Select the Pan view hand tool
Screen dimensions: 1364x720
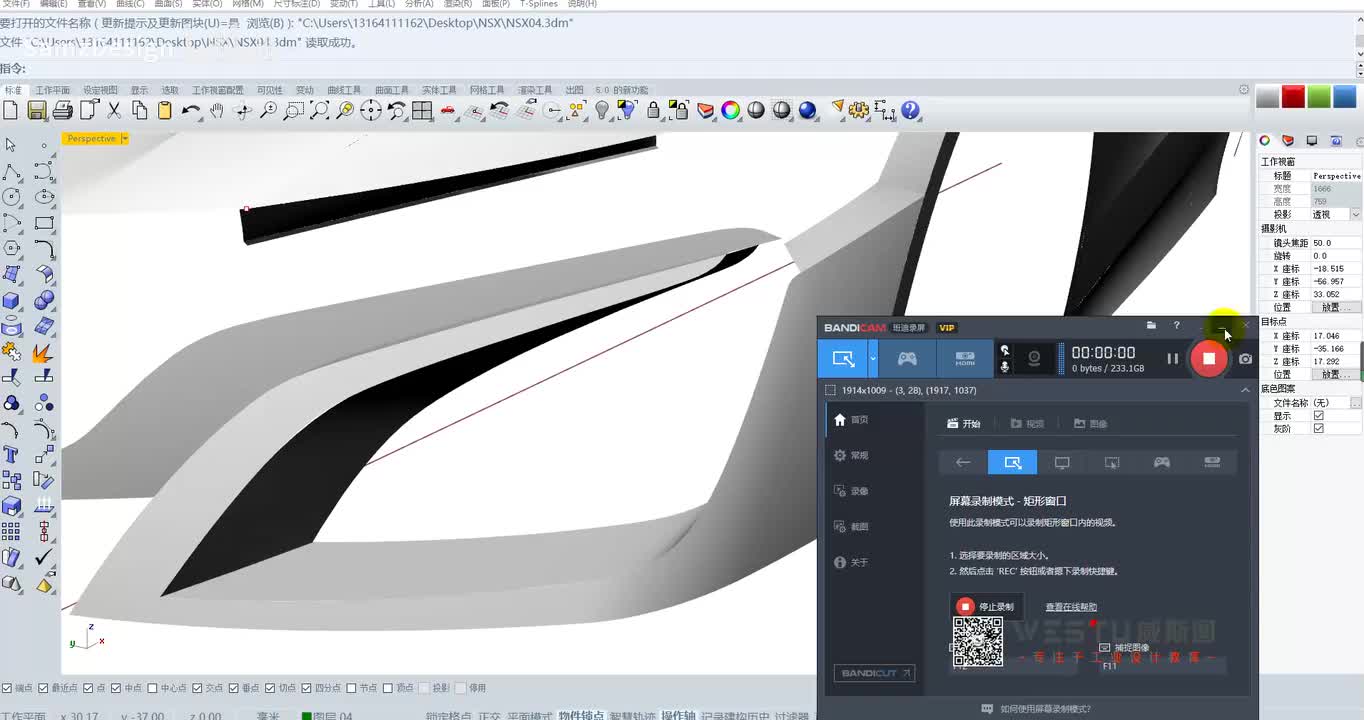217,111
